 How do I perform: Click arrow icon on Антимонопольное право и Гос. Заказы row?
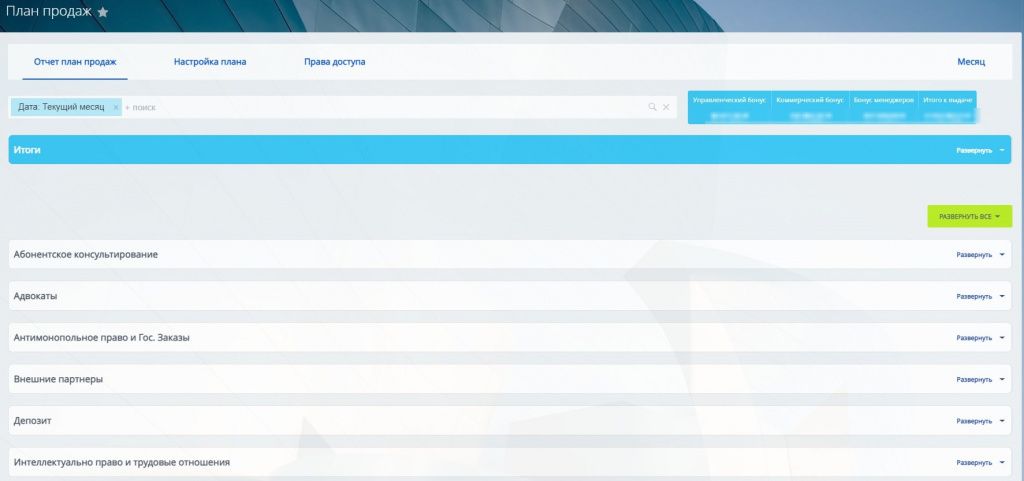coord(1003,338)
